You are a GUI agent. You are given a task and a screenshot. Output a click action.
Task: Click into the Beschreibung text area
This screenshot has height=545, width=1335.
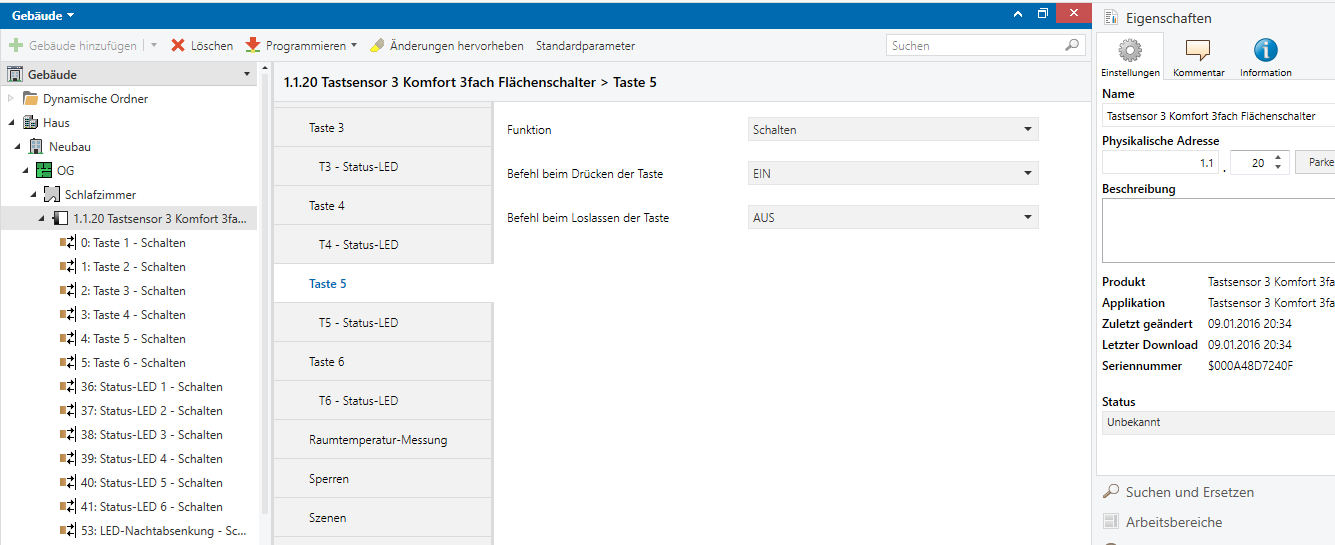pos(1216,230)
